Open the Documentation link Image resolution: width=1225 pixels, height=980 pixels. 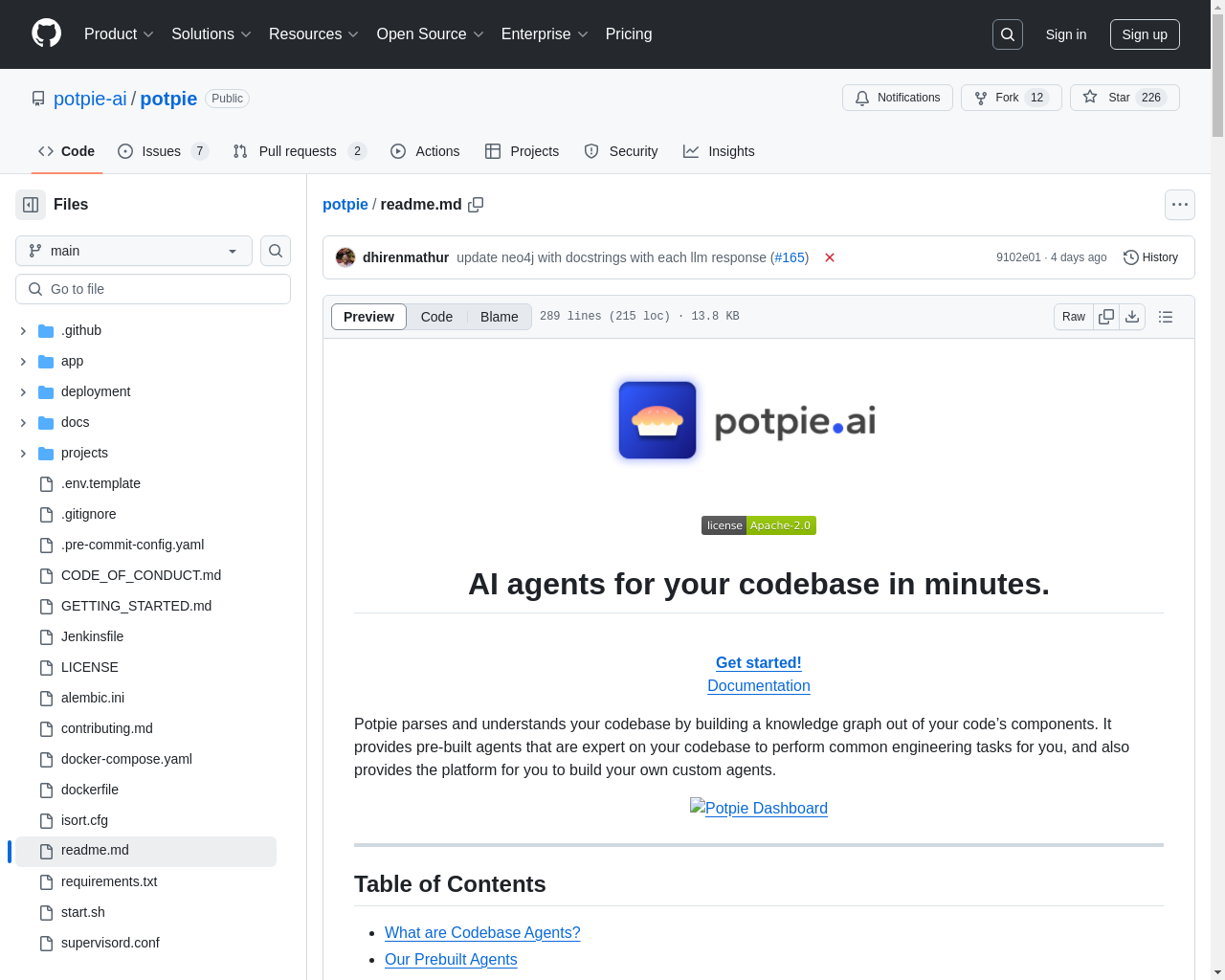click(759, 685)
